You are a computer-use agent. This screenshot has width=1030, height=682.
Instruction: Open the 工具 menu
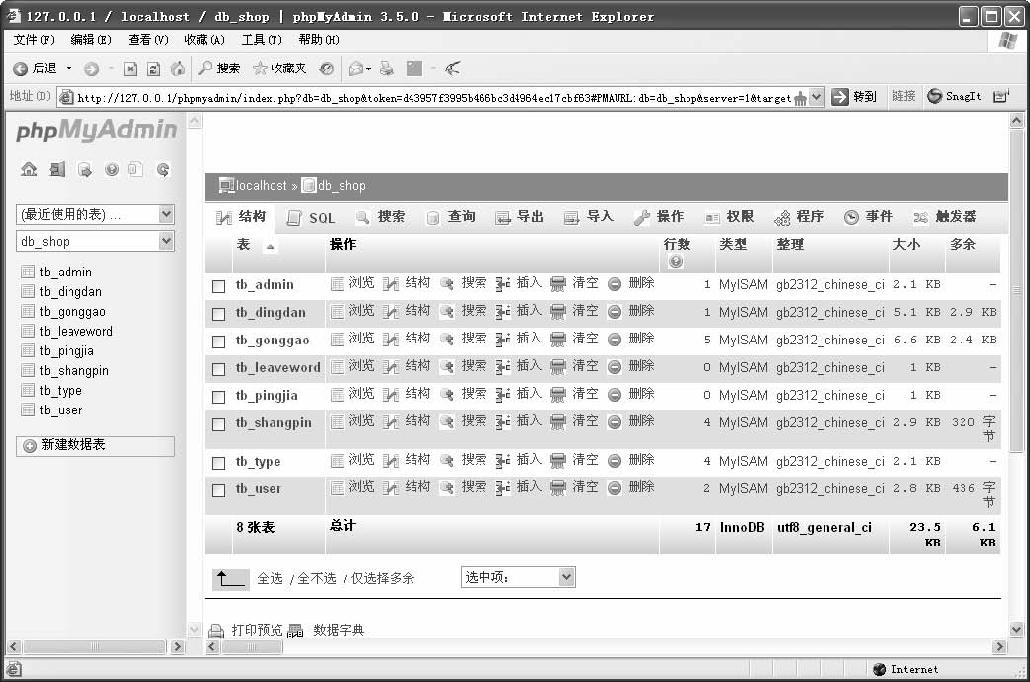(x=261, y=40)
